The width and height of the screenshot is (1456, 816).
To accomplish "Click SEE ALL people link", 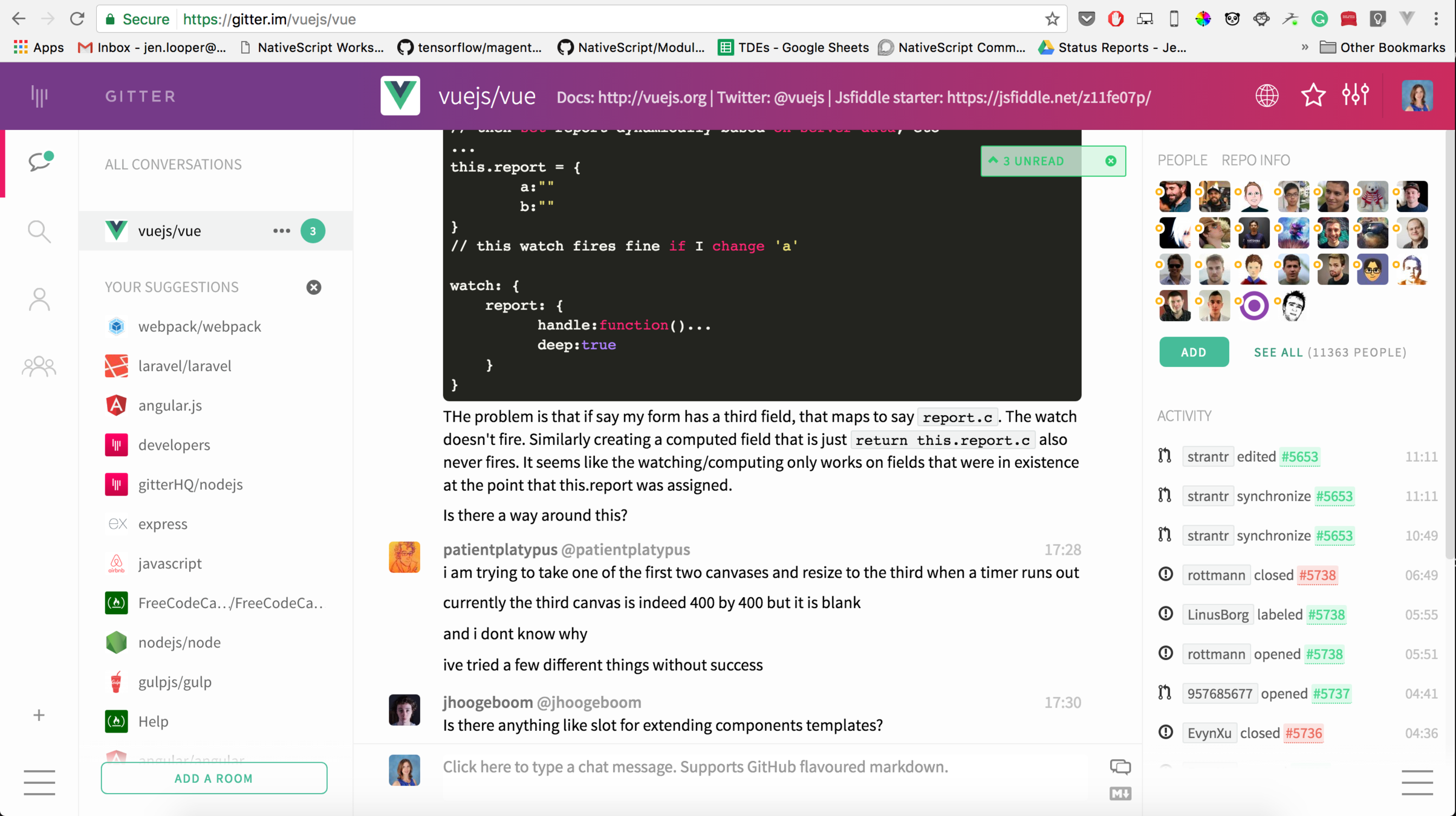I will pos(1278,352).
